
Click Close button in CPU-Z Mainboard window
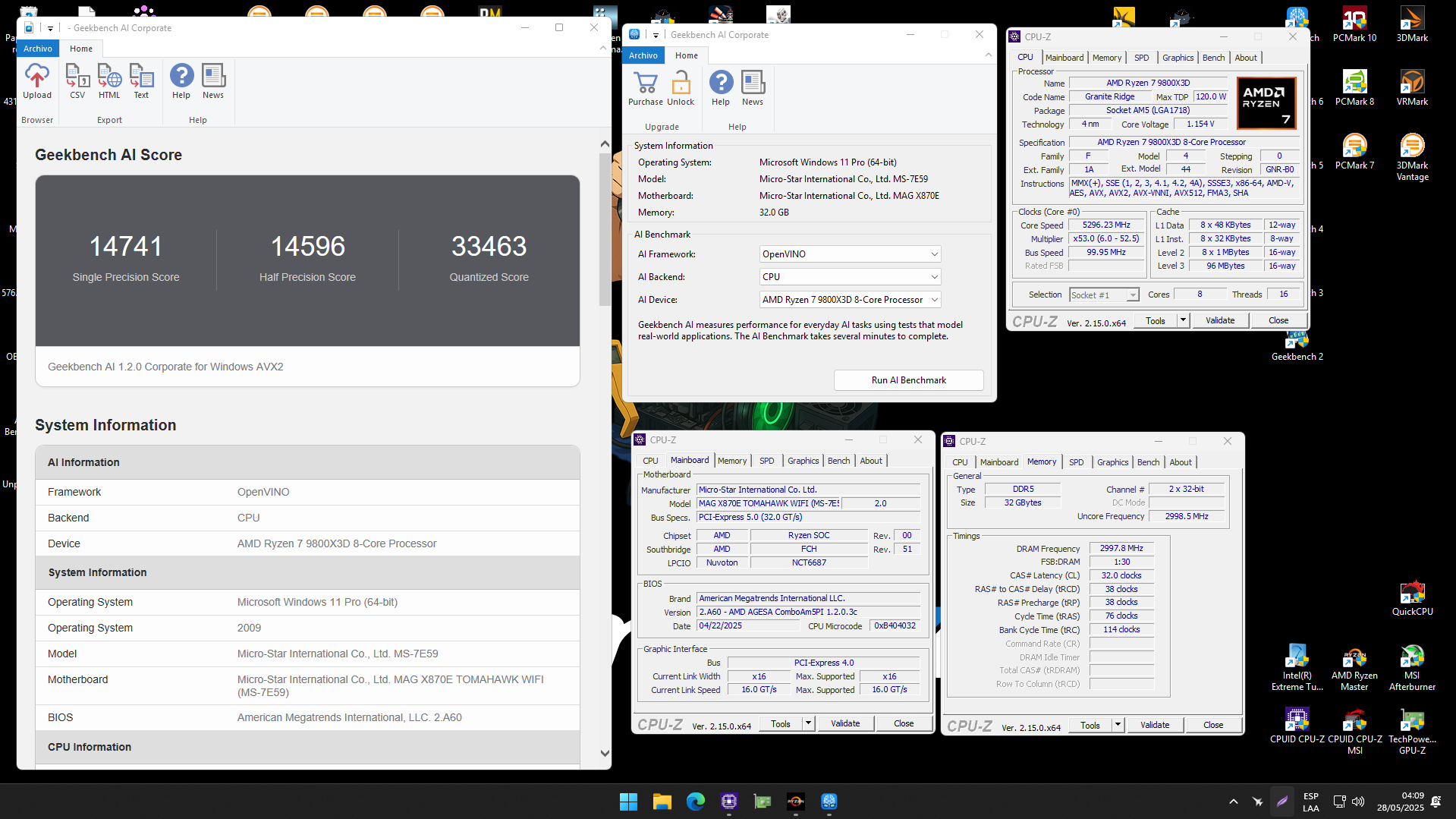pos(903,723)
